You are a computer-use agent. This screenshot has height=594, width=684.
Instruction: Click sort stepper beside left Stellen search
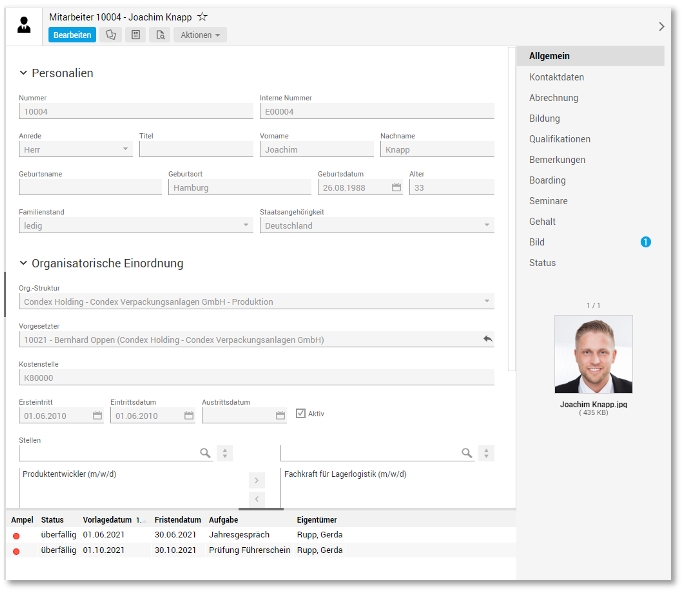(225, 453)
